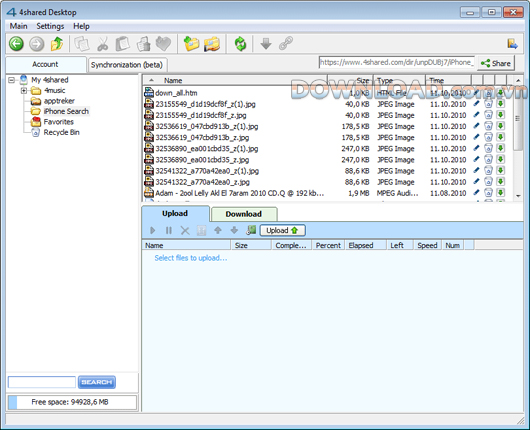Click the new folder icon with green arrow
Viewport: 530px width, 430px height.
click(x=191, y=44)
